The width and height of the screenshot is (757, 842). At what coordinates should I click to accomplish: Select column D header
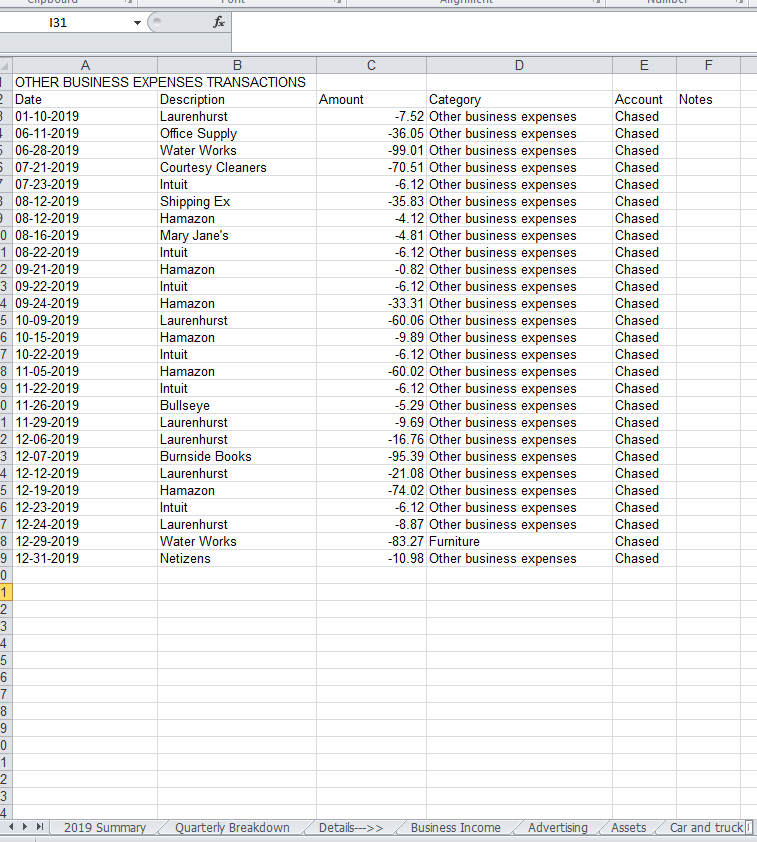[519, 66]
